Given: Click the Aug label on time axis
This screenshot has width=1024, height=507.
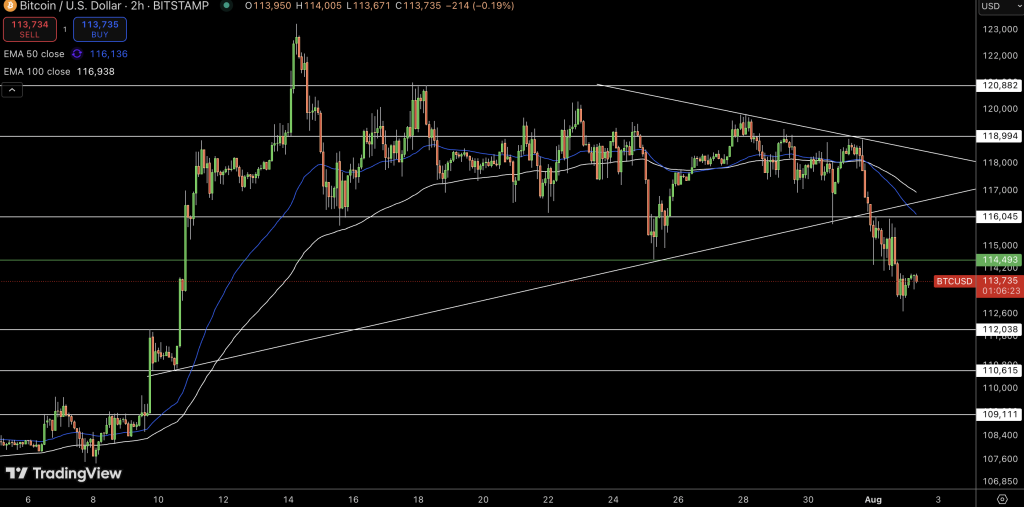Looking at the screenshot, I should 873,499.
